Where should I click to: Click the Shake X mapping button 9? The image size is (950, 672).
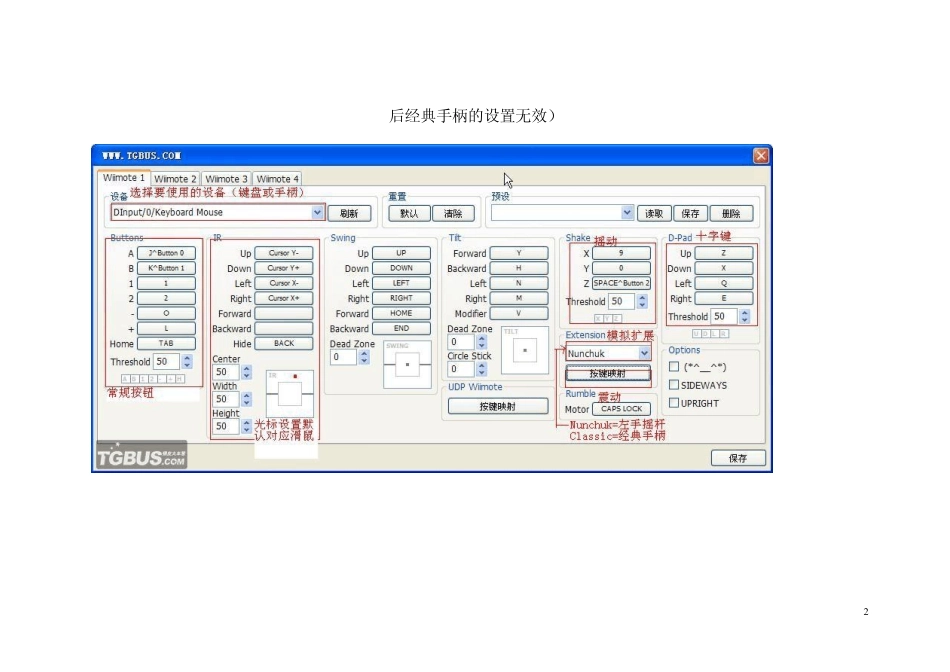click(x=621, y=253)
